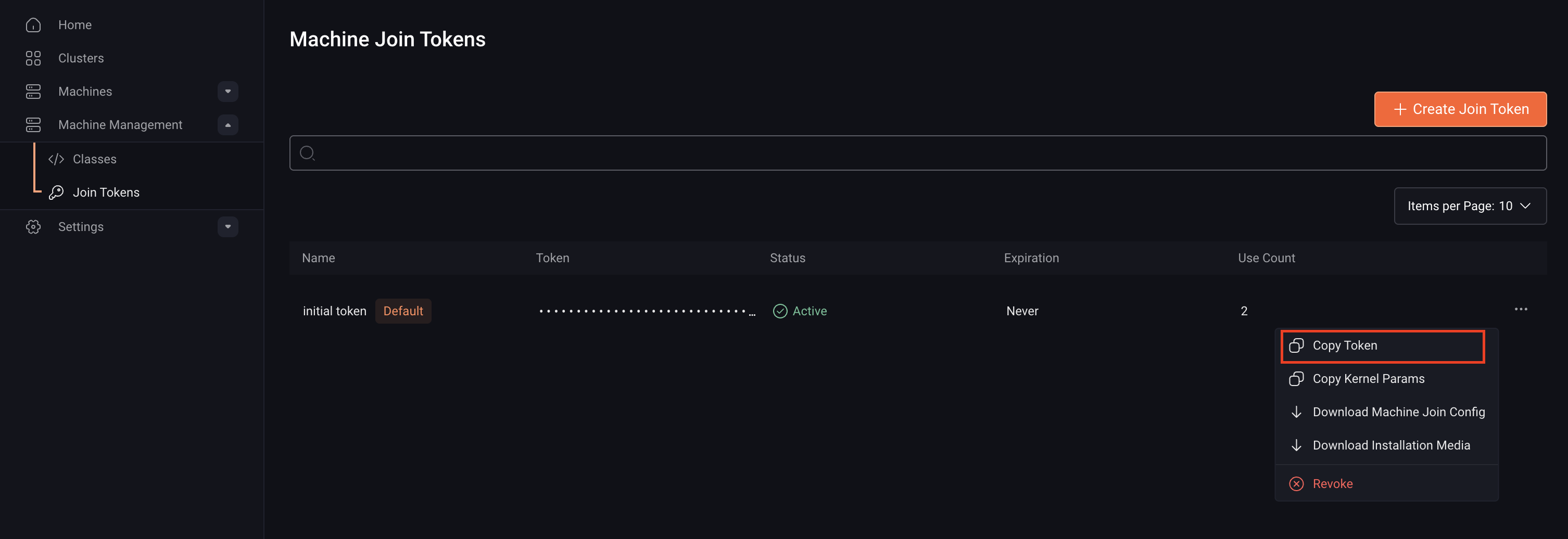Select Copy Kernel Params from the menu
Screen dimensions: 1568x539
coord(1368,378)
